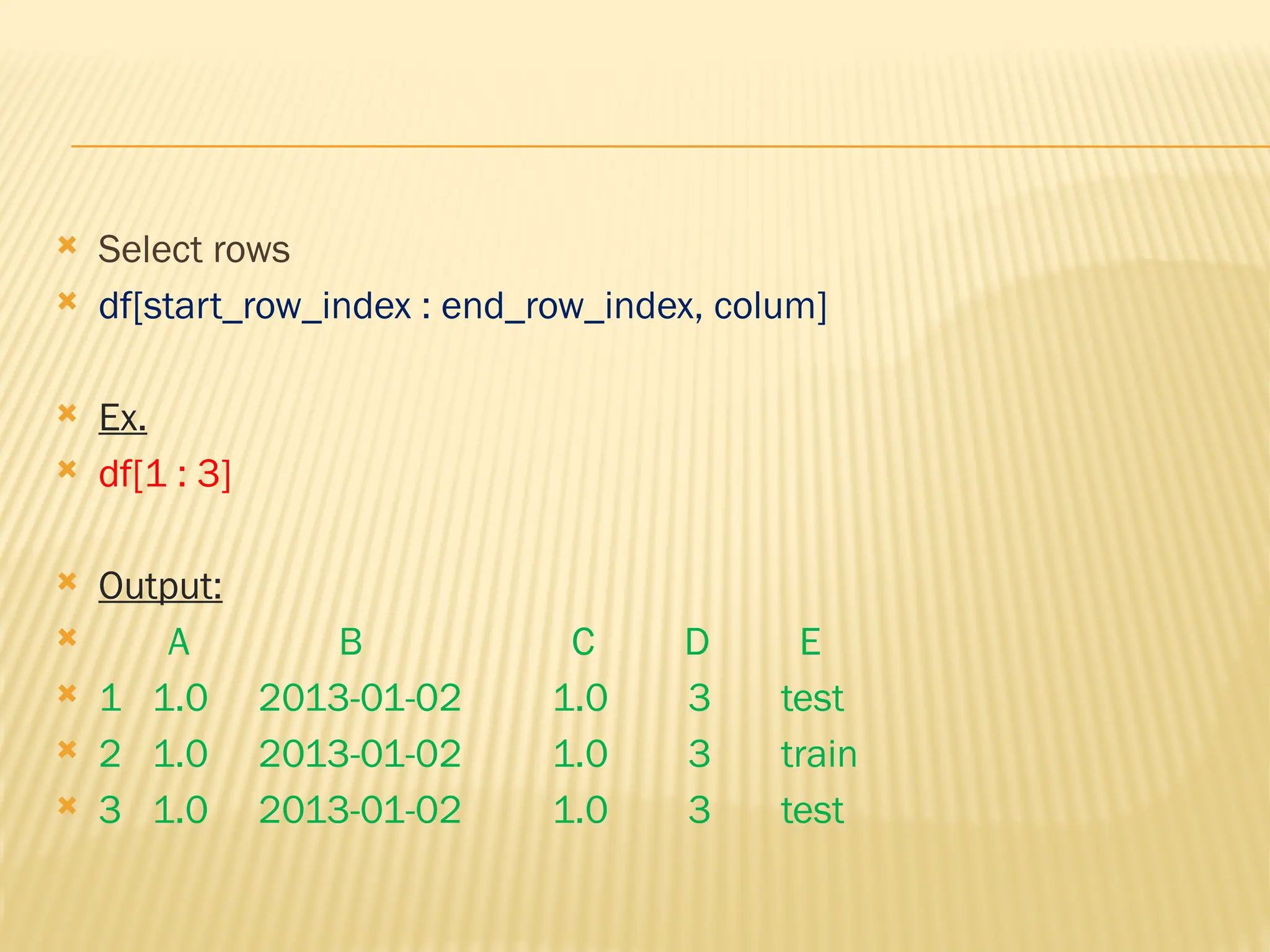
Task: Click the underlined 'Ex.' label
Action: click(x=123, y=418)
